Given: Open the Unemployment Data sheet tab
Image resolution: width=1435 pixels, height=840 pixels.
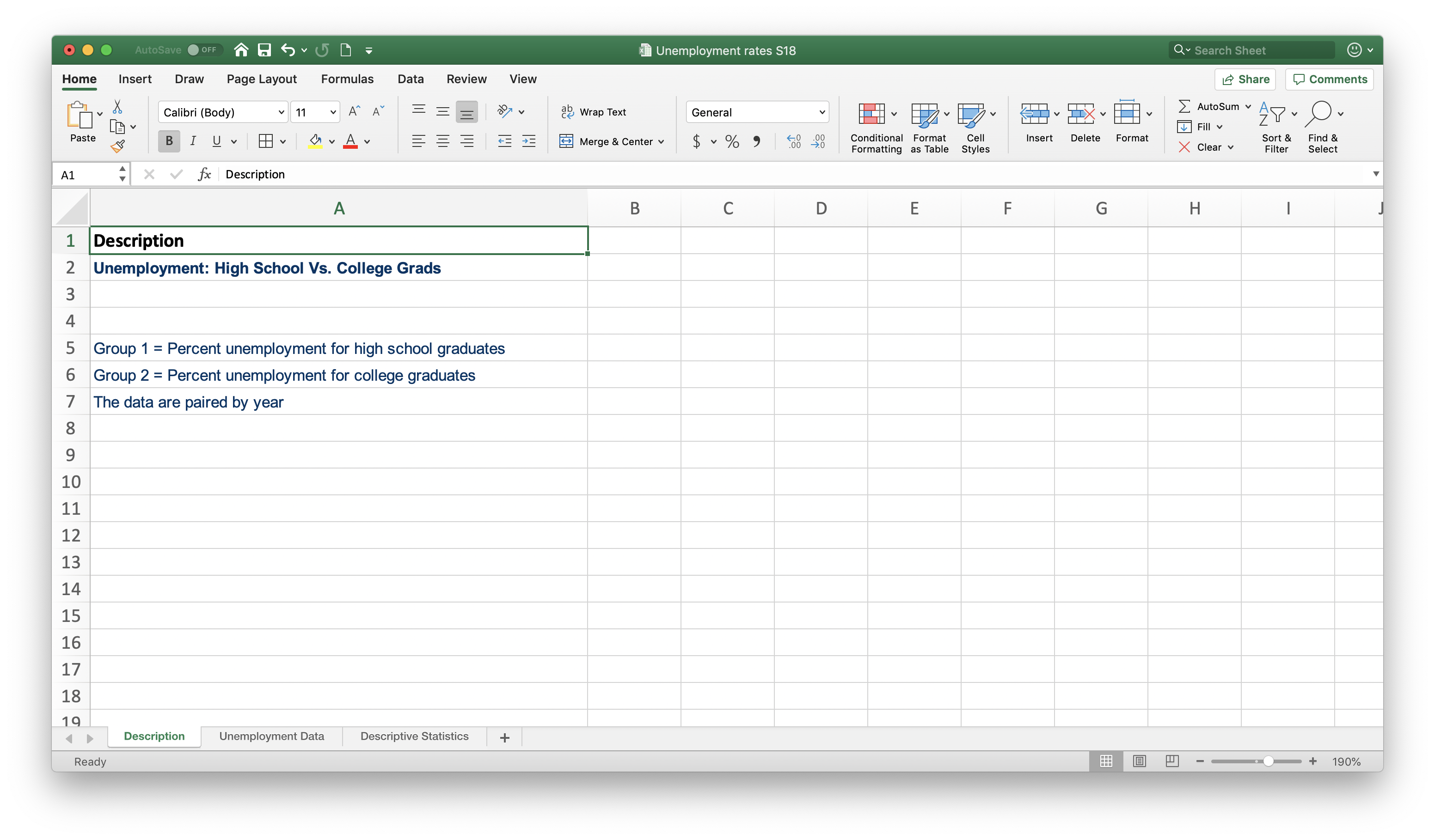Looking at the screenshot, I should [x=272, y=736].
